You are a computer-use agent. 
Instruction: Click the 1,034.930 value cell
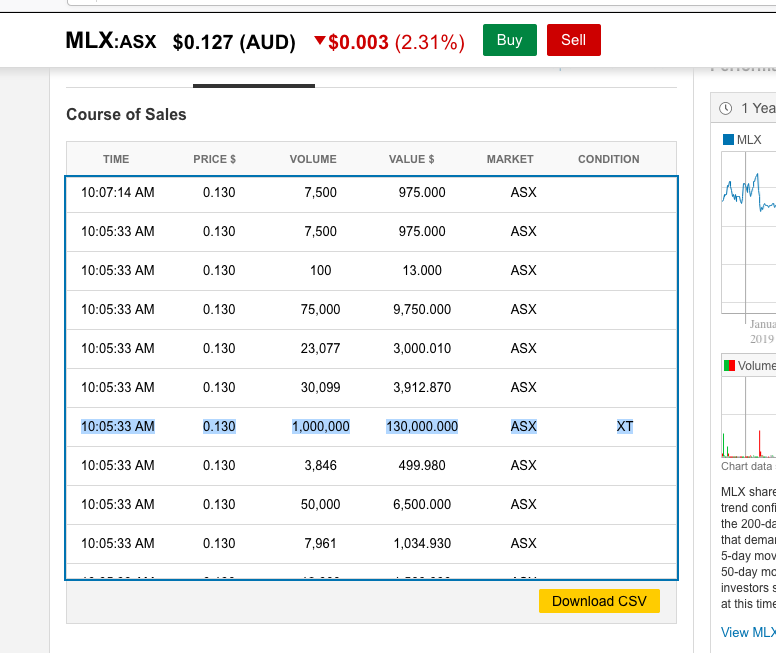(x=422, y=544)
